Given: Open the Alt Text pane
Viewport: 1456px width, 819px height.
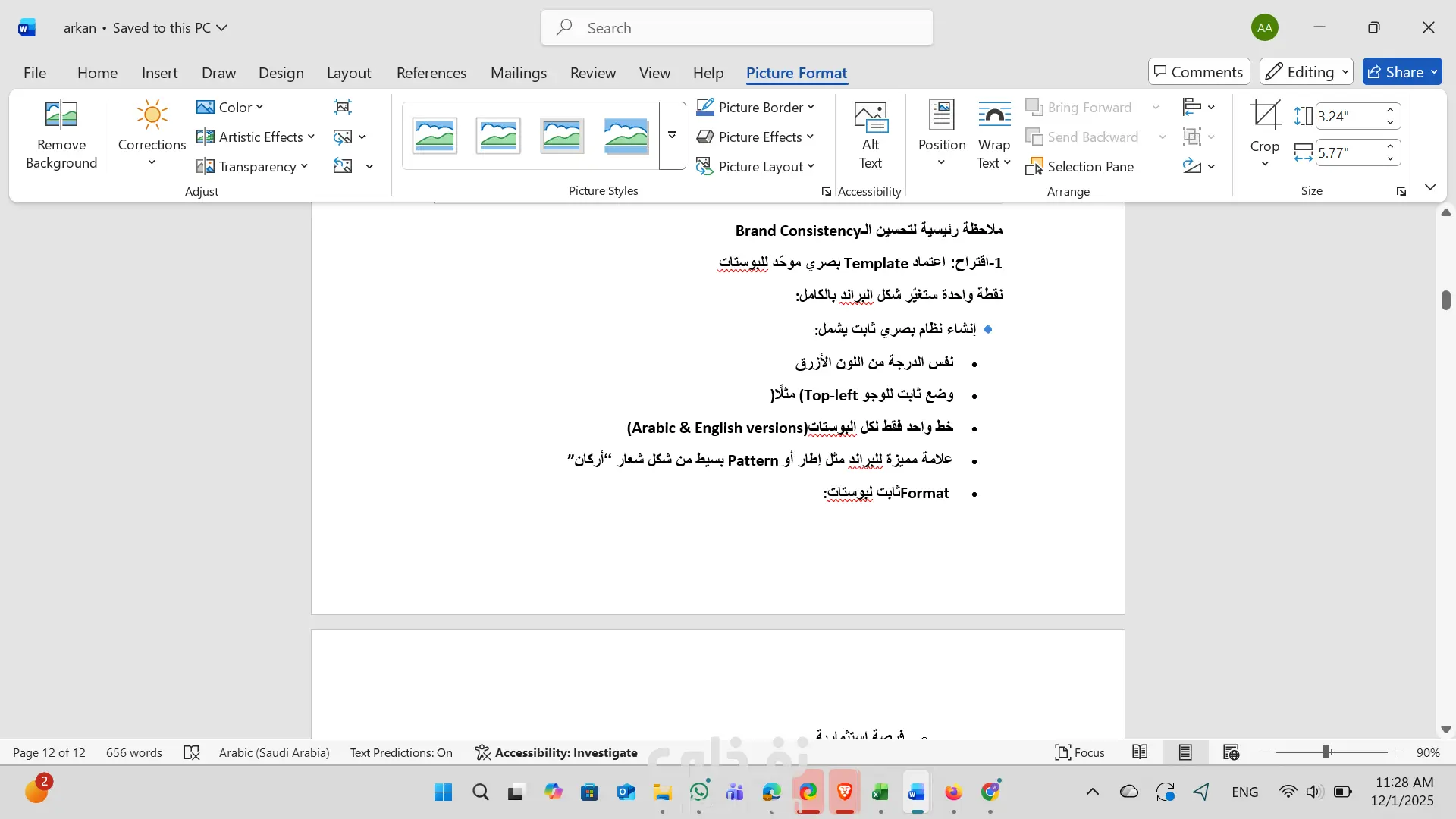Looking at the screenshot, I should 870,135.
